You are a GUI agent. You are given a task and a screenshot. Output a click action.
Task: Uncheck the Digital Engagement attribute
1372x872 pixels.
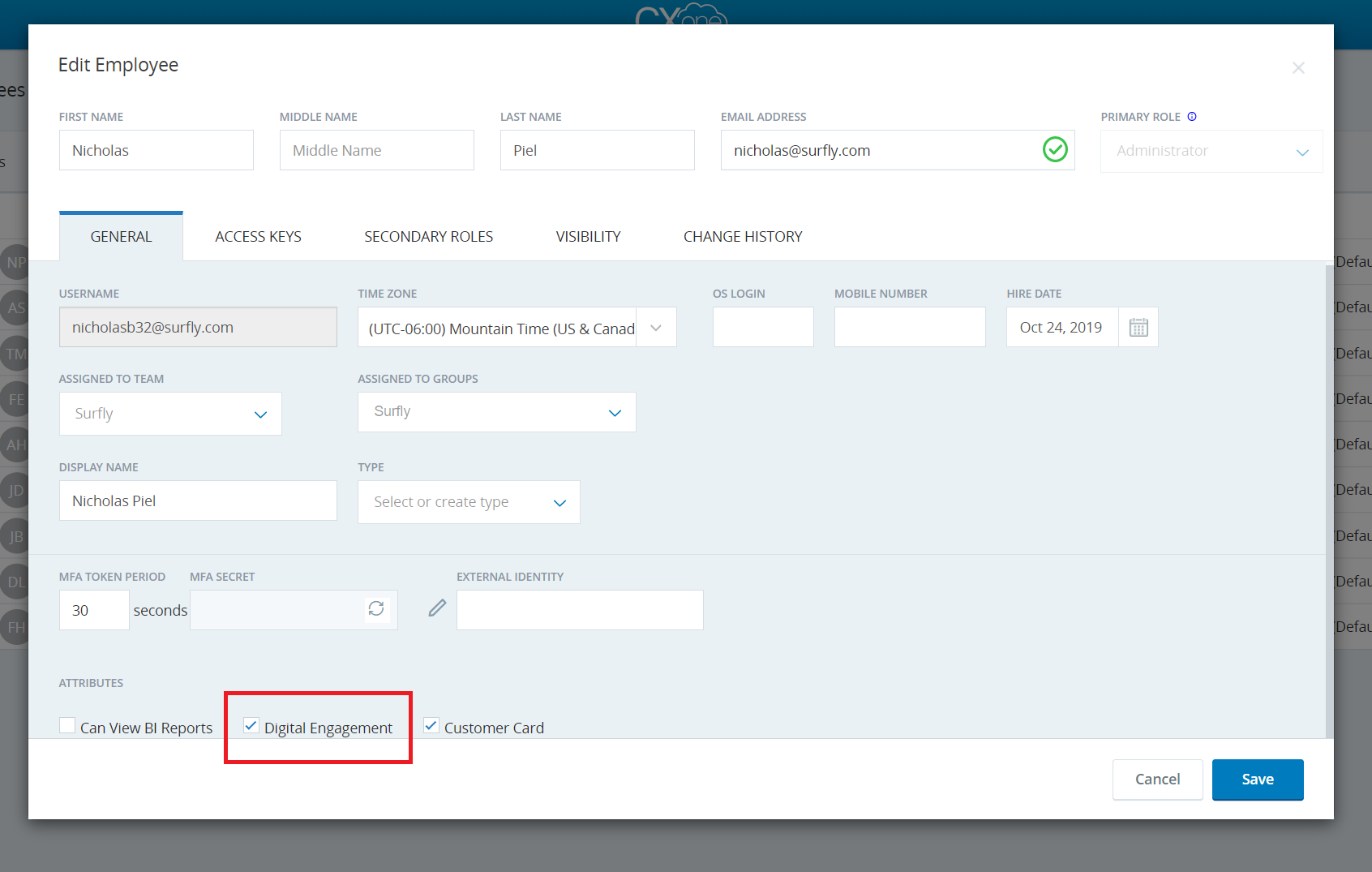[251, 726]
